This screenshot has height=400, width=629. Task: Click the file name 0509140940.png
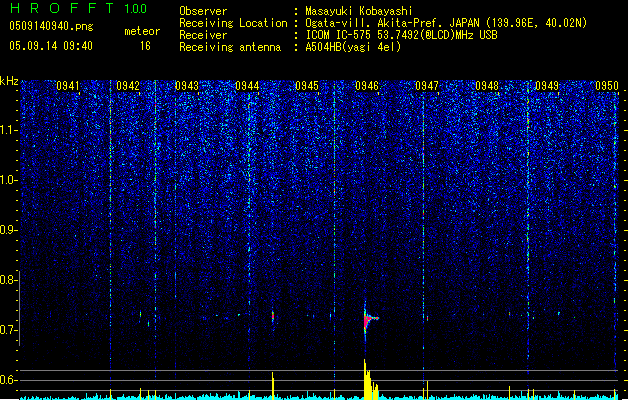tap(50, 27)
